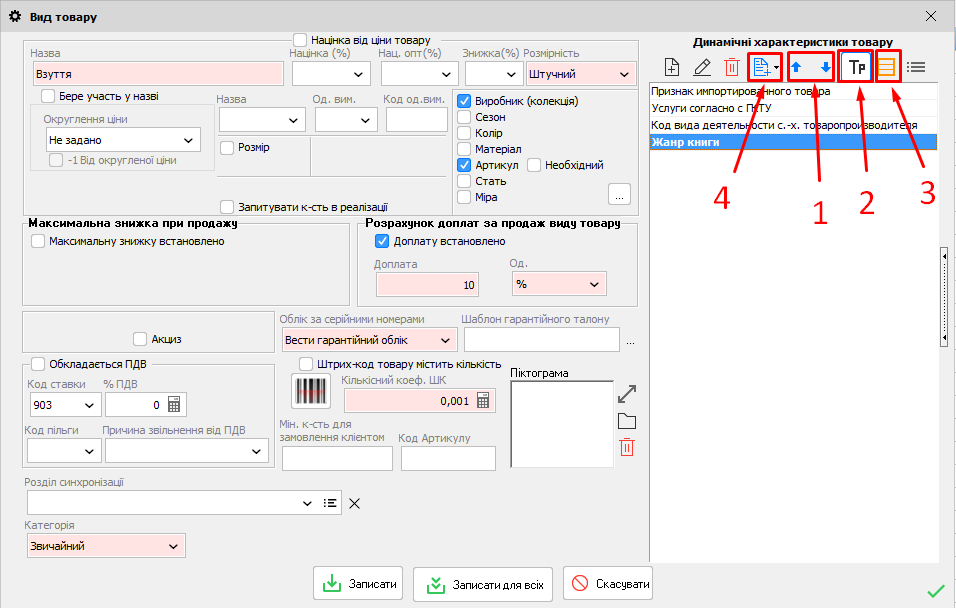Move characteristic down with blue arrow

(825, 68)
